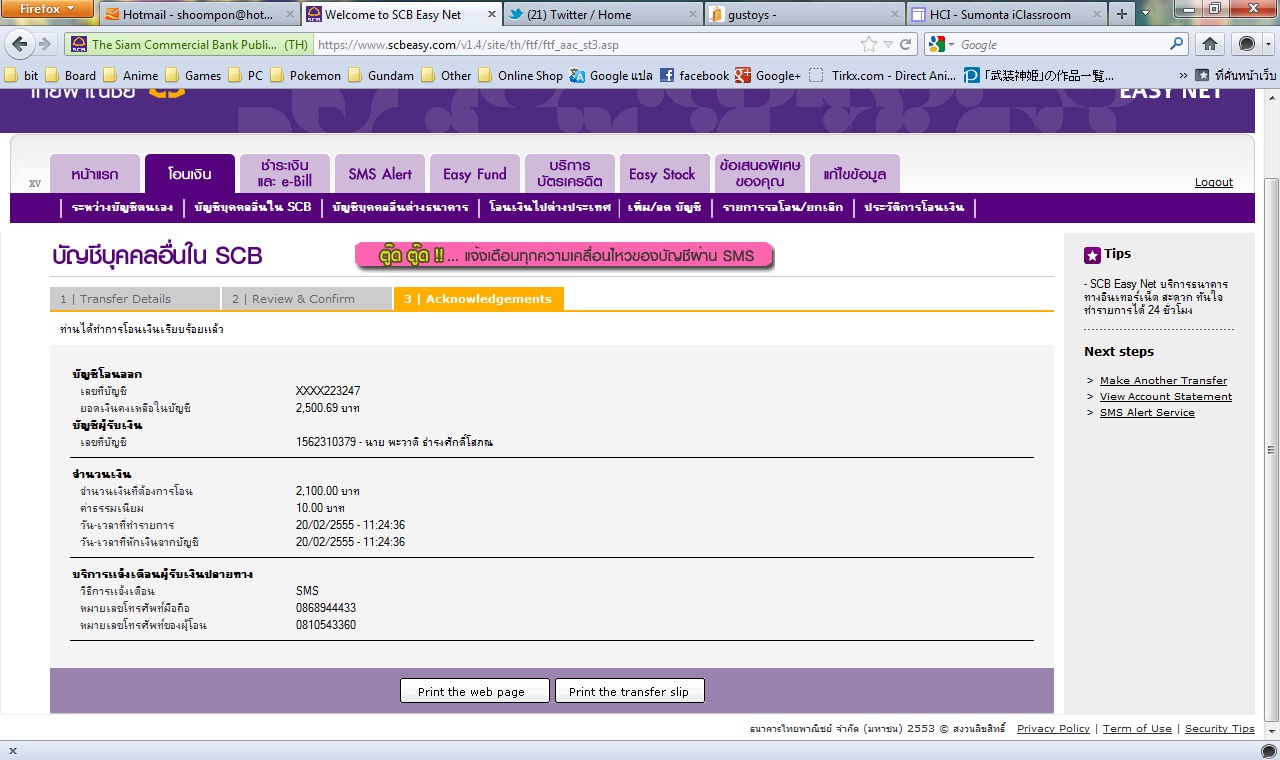Open the Games bookmark folder
Viewport: 1280px width, 760px height.
[193, 75]
